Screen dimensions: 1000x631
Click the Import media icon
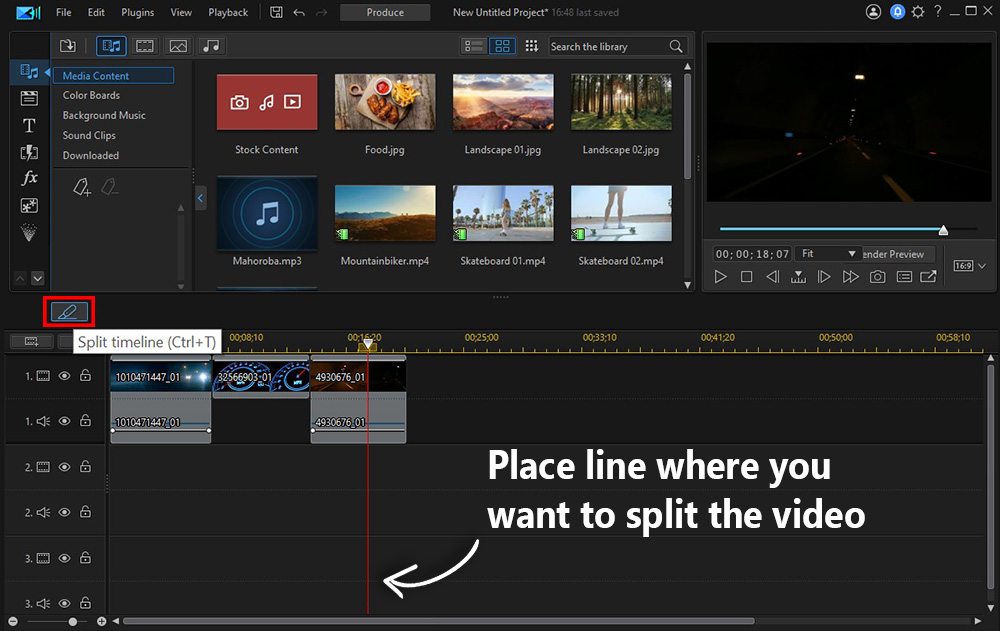pyautogui.click(x=68, y=46)
